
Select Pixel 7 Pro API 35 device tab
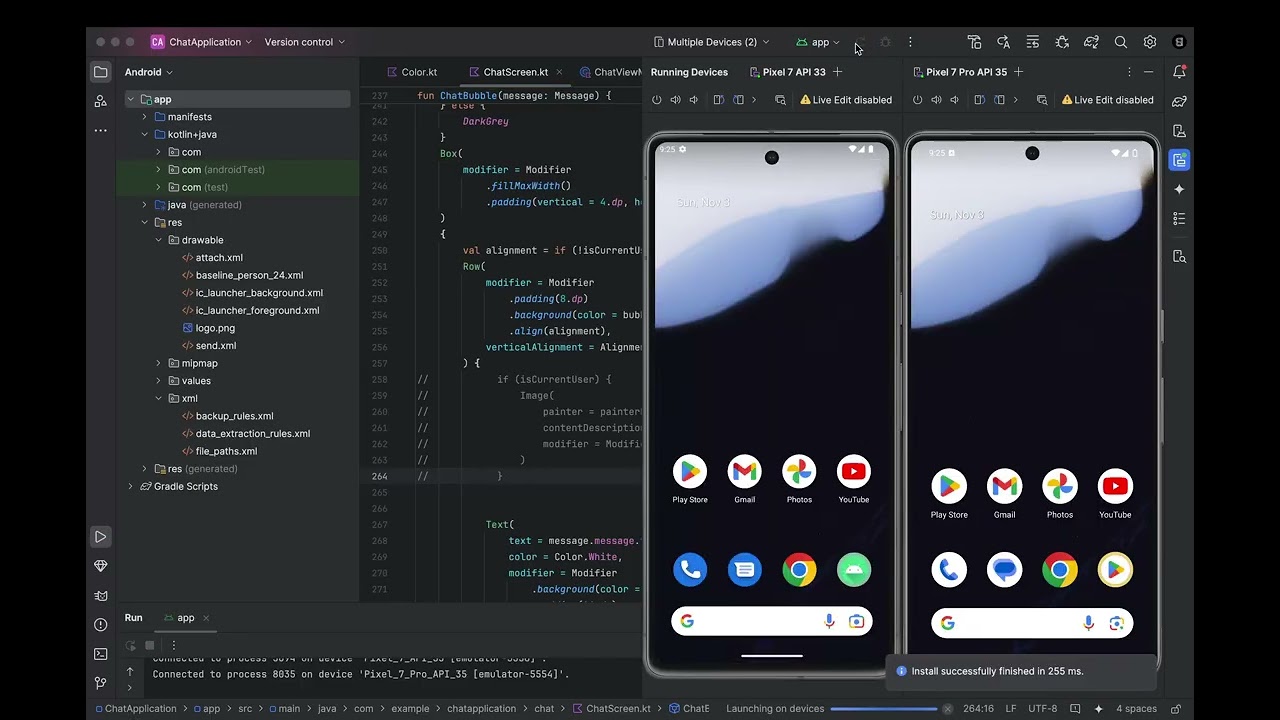pos(958,72)
